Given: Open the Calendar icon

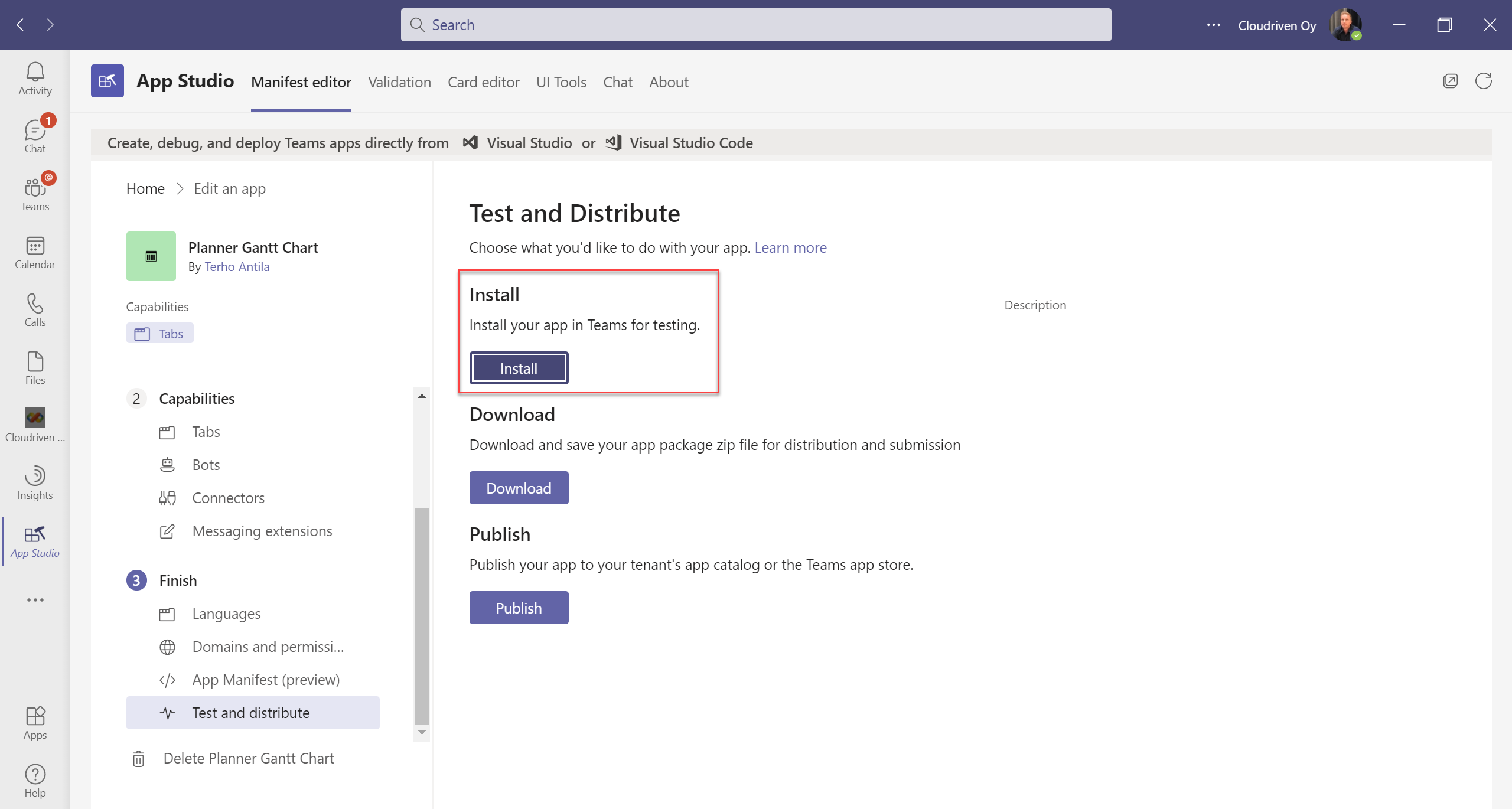Looking at the screenshot, I should pyautogui.click(x=35, y=252).
